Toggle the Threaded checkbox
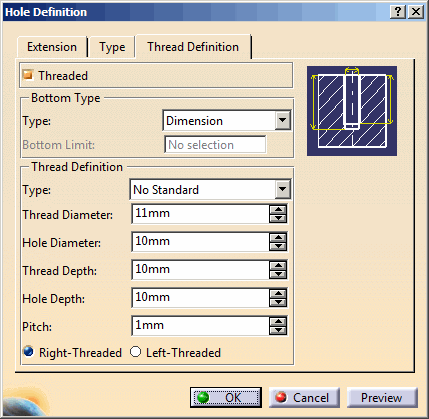 [x=28, y=75]
